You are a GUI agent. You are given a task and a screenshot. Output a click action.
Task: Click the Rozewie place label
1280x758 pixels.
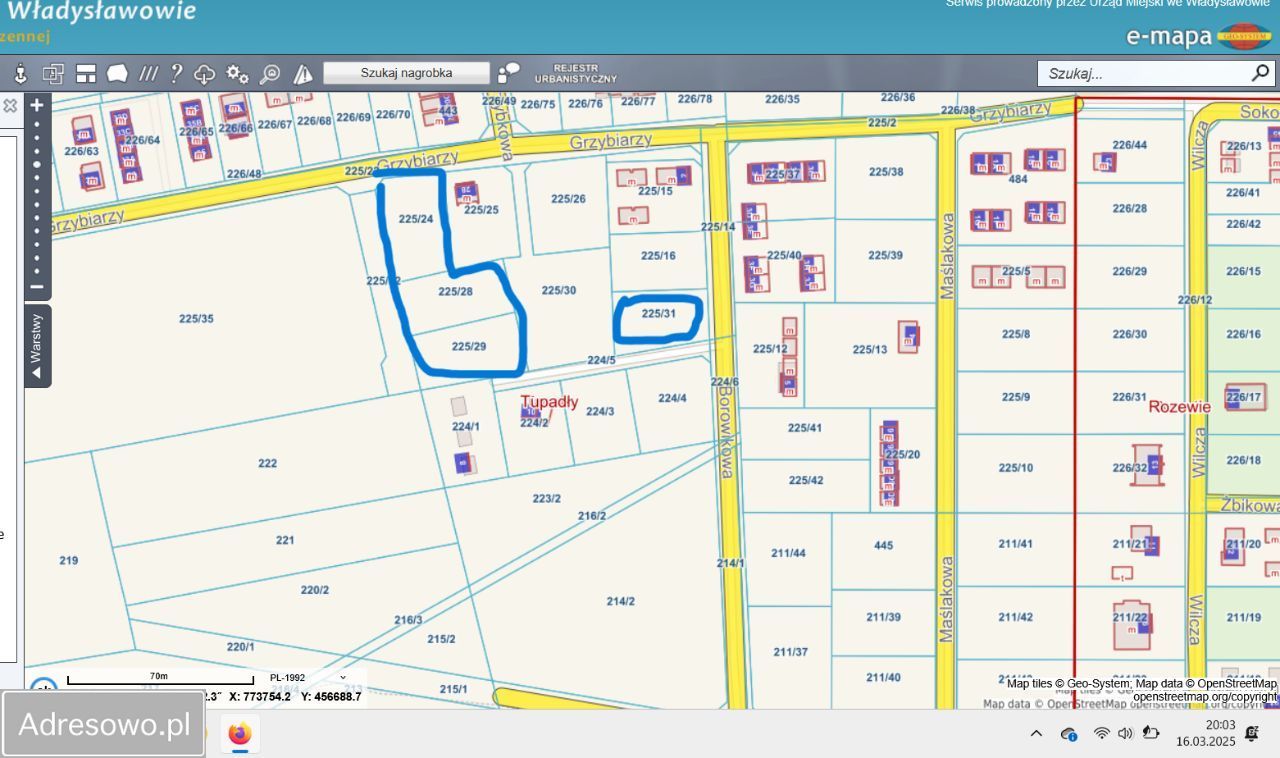[x=1179, y=407]
